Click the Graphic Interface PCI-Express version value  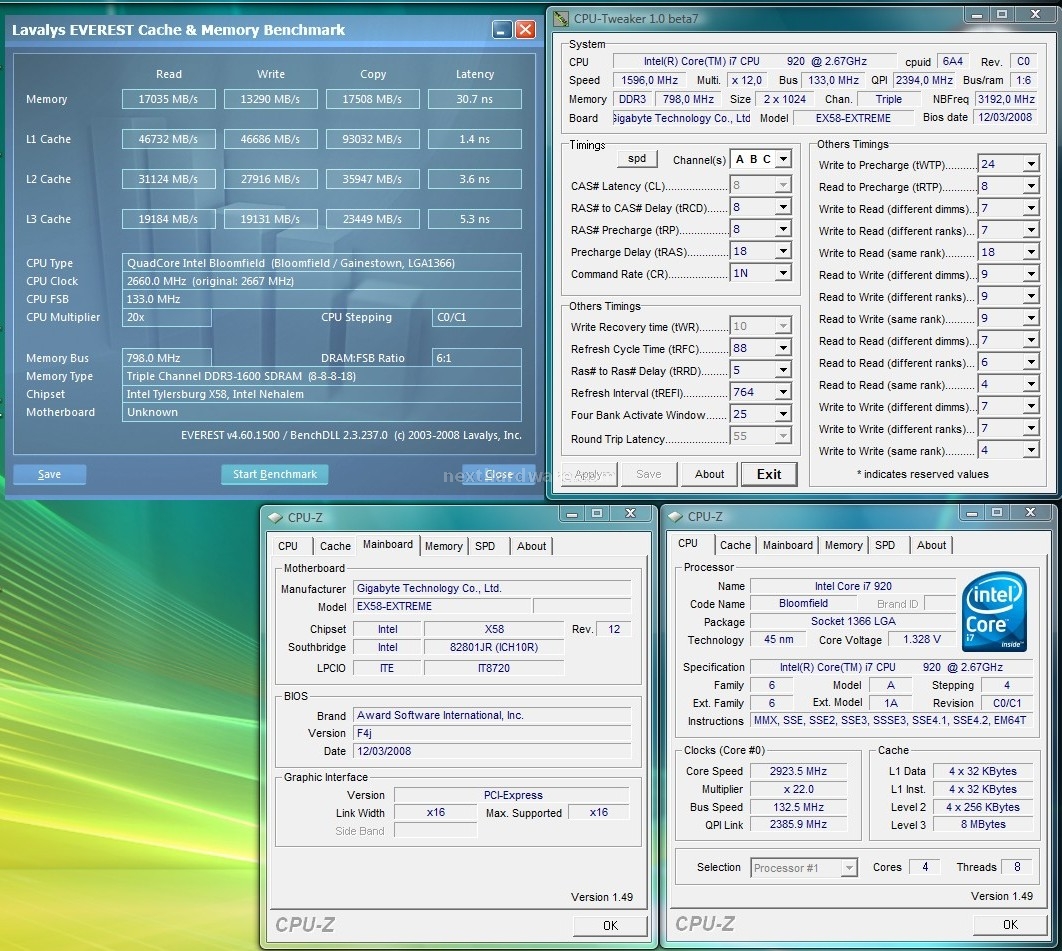pos(513,795)
